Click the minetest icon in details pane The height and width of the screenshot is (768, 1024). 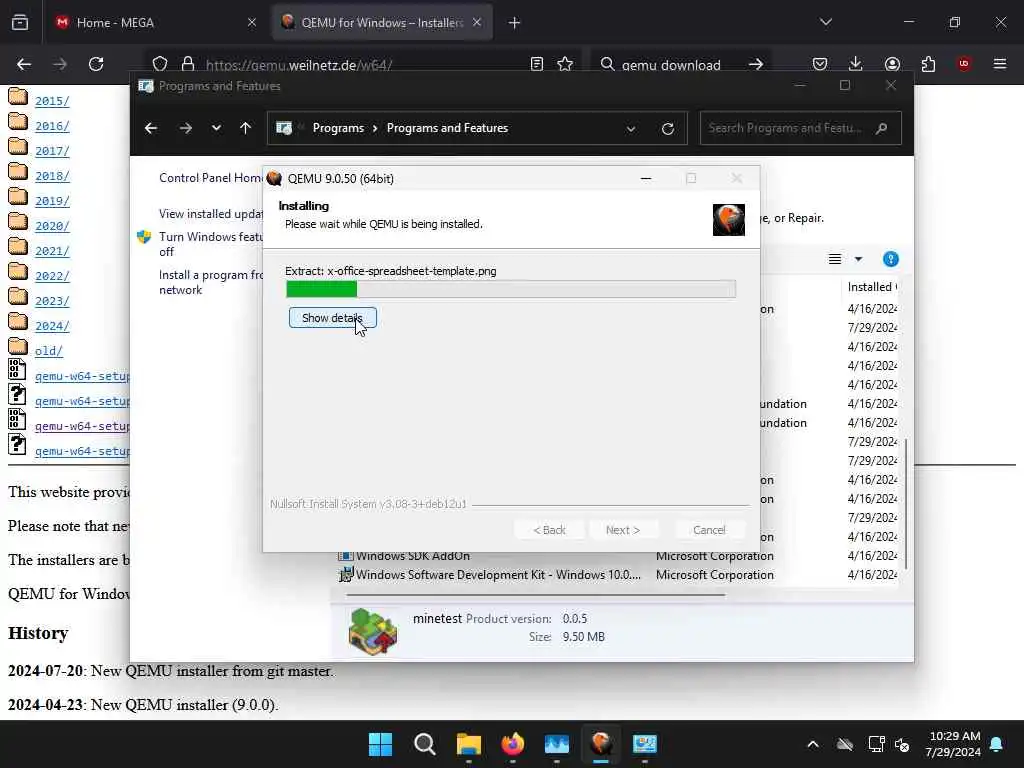coord(373,630)
